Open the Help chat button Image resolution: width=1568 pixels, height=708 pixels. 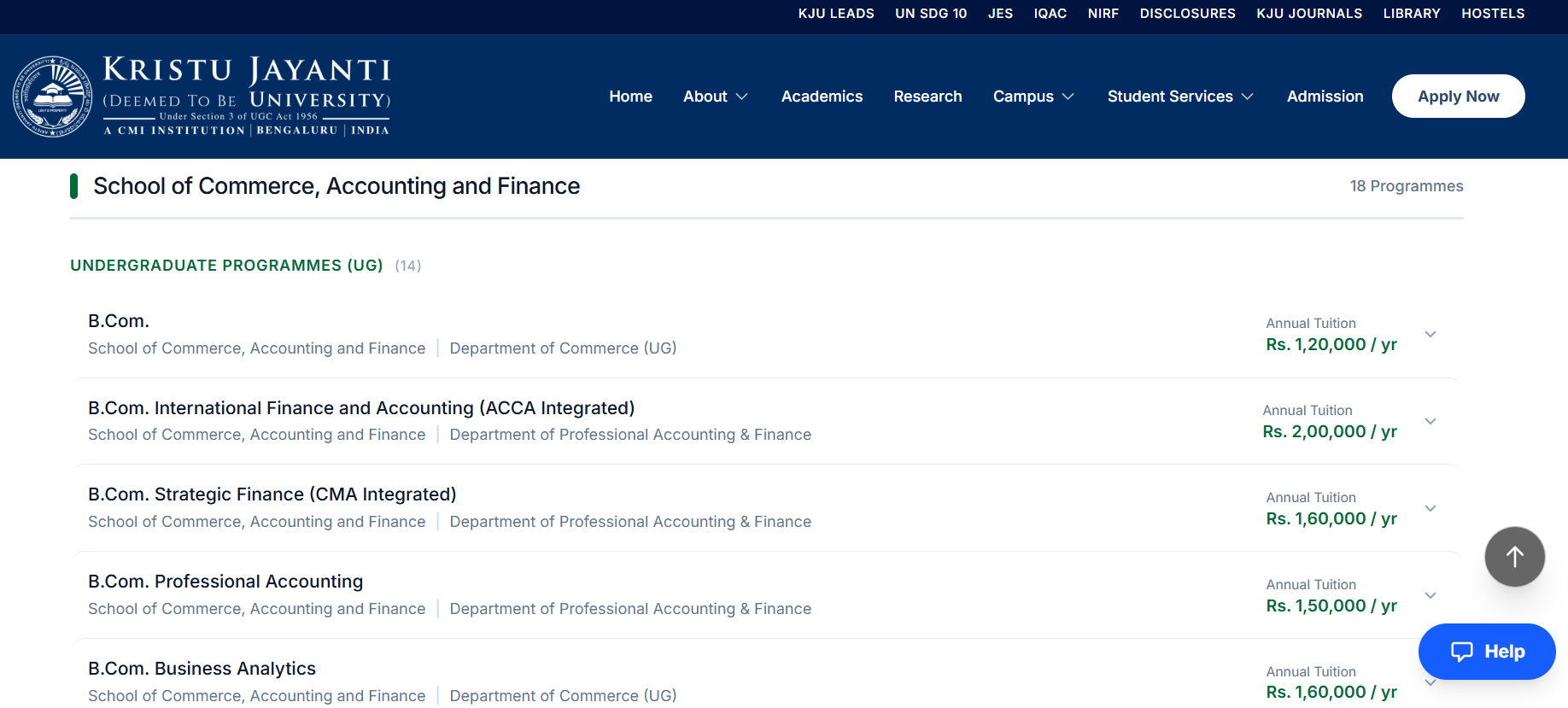1487,652
